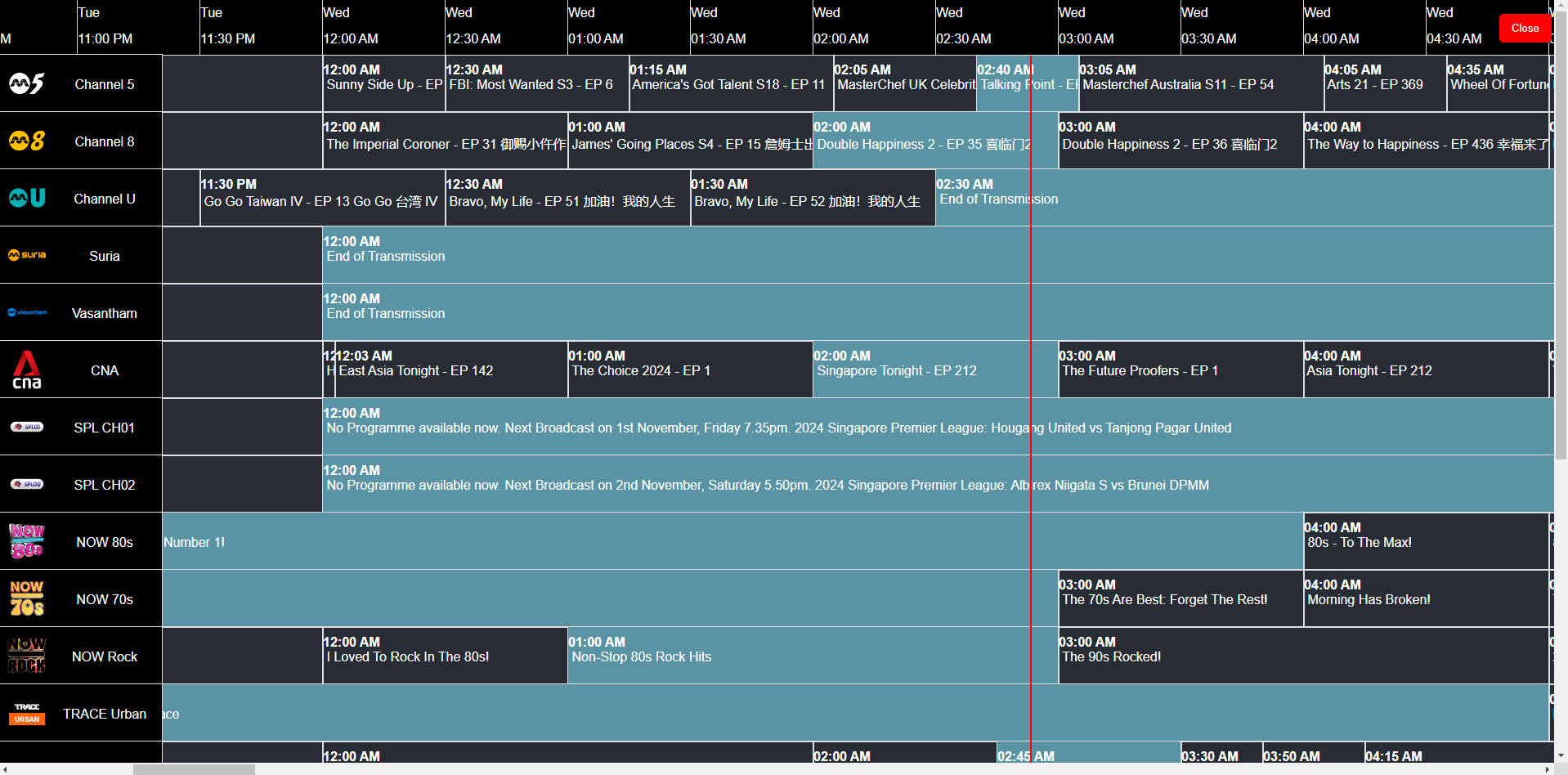Open East Asia Tonight - EP 142
This screenshot has width=1568, height=775.
coord(451,370)
